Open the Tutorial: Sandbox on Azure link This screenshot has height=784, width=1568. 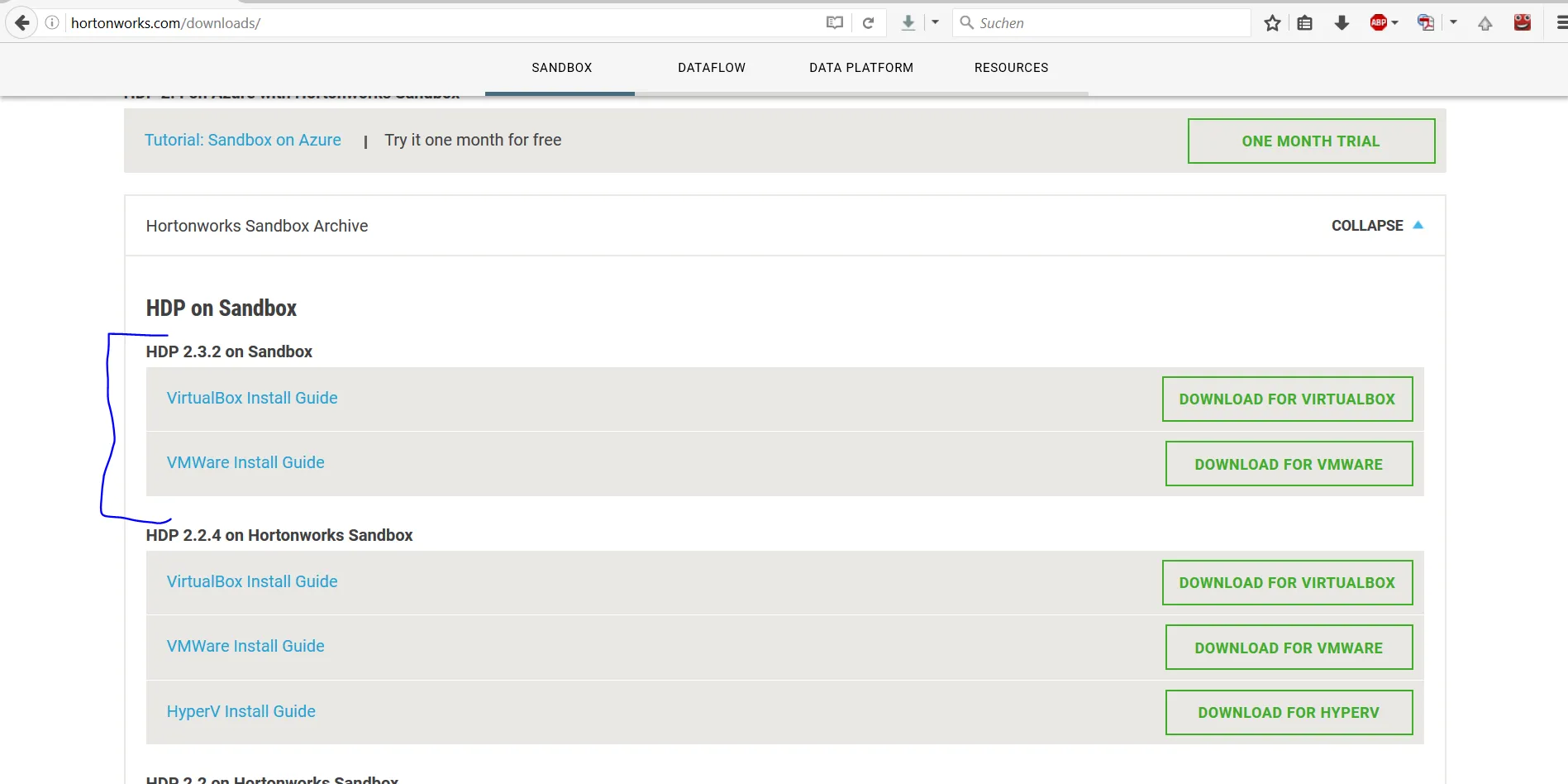pos(243,141)
